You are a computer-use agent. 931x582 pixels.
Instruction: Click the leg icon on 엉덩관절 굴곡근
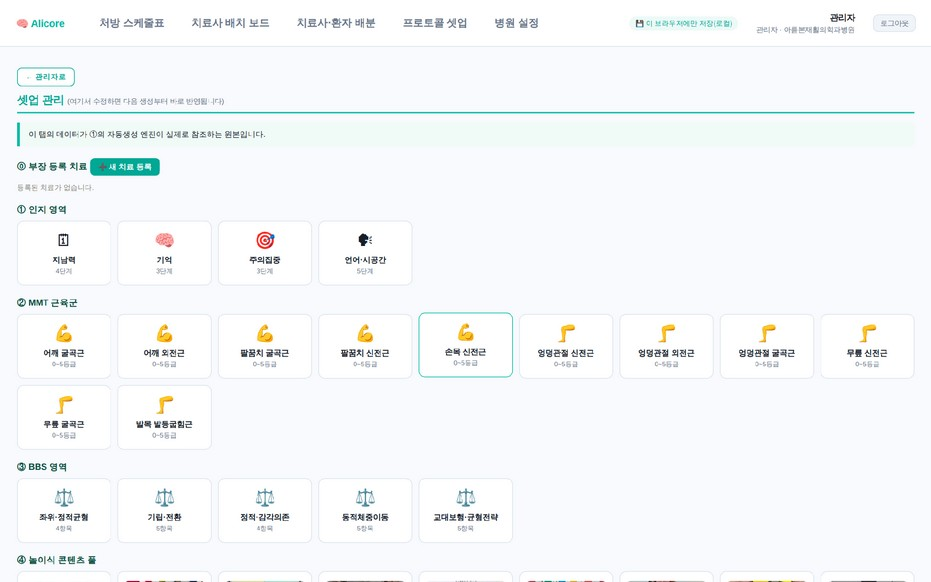pyautogui.click(x=767, y=333)
